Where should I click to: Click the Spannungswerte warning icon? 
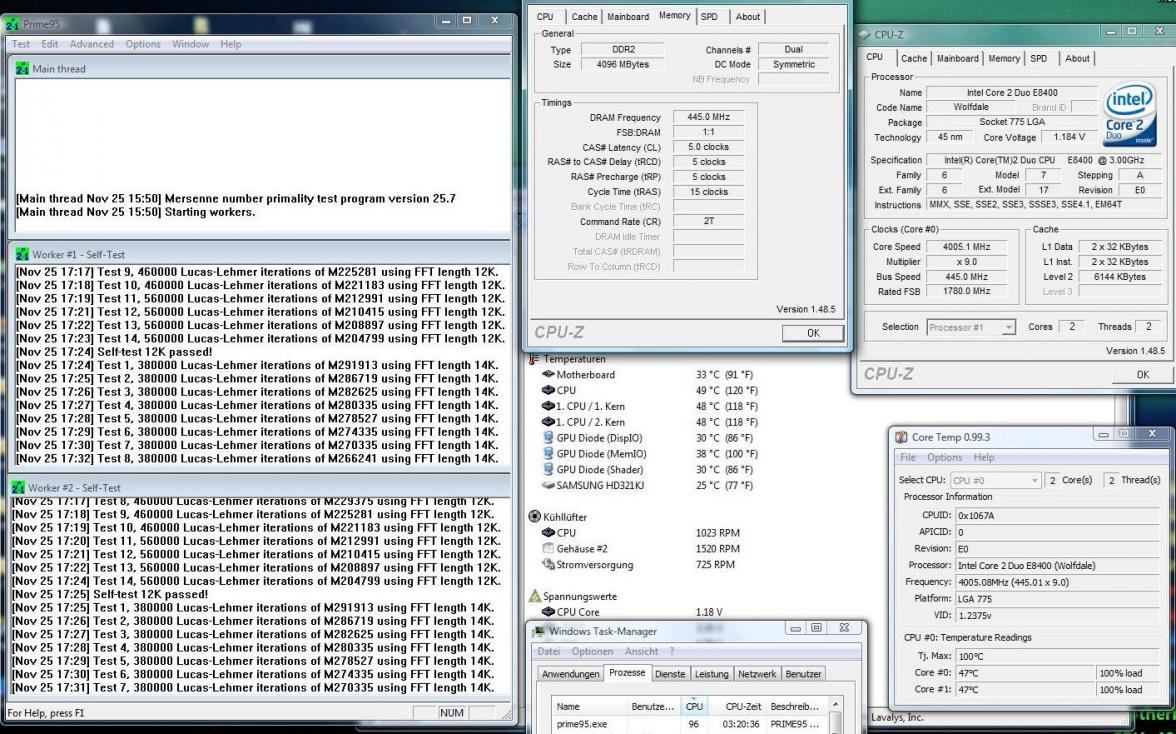[535, 596]
